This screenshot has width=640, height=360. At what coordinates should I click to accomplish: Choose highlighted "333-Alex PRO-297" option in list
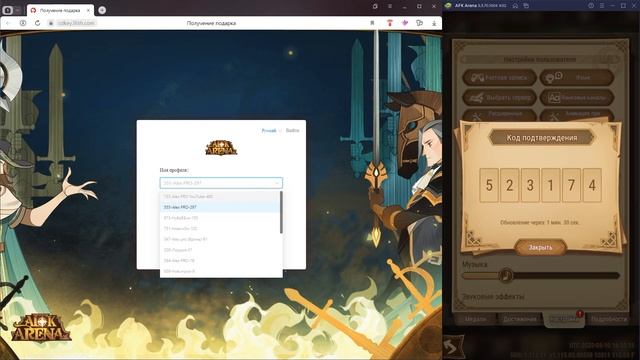tap(220, 207)
